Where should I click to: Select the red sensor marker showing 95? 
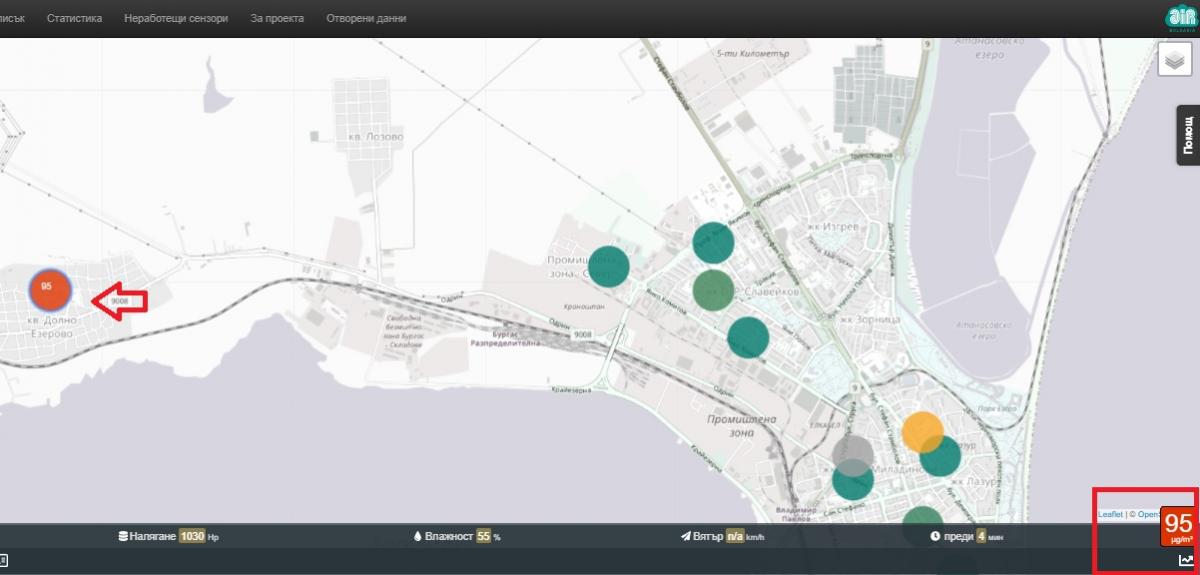[x=47, y=289]
